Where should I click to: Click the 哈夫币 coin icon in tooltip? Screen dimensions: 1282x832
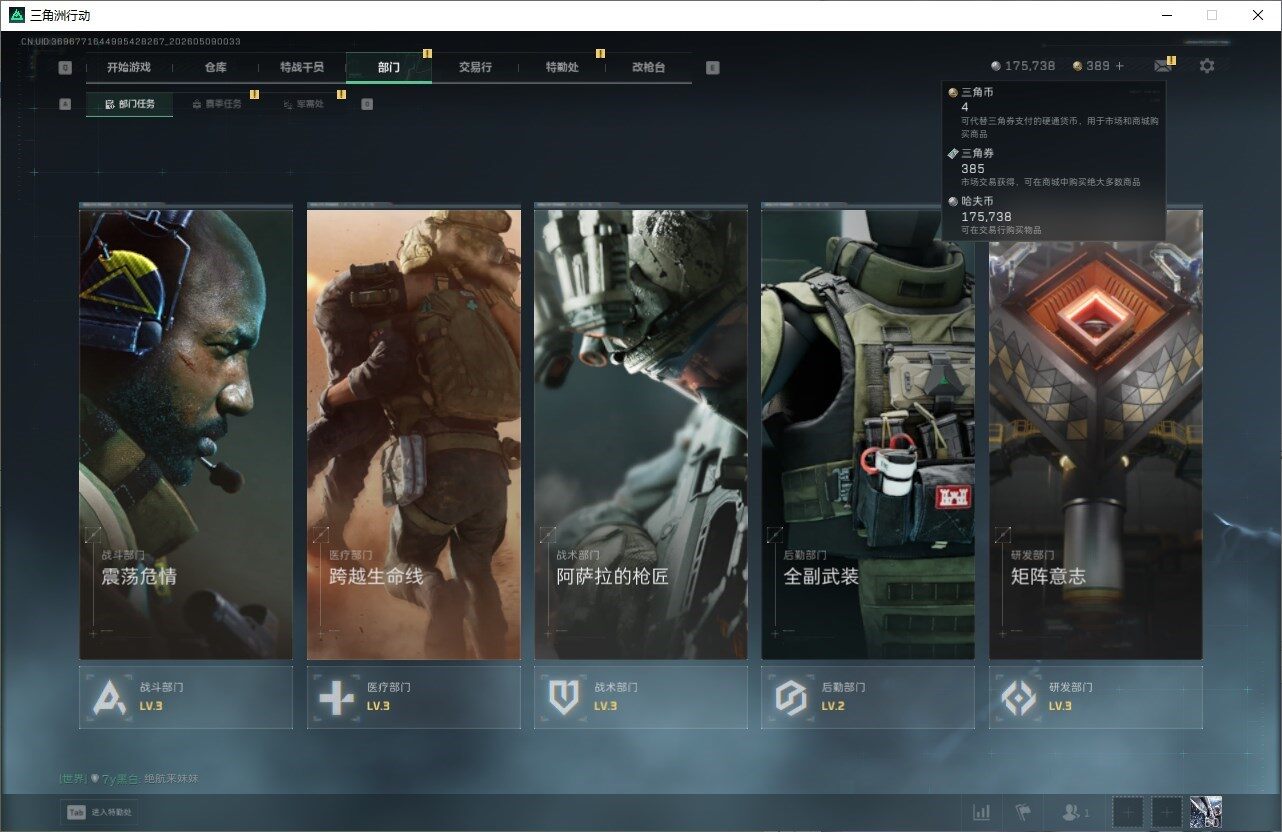pyautogui.click(x=953, y=201)
